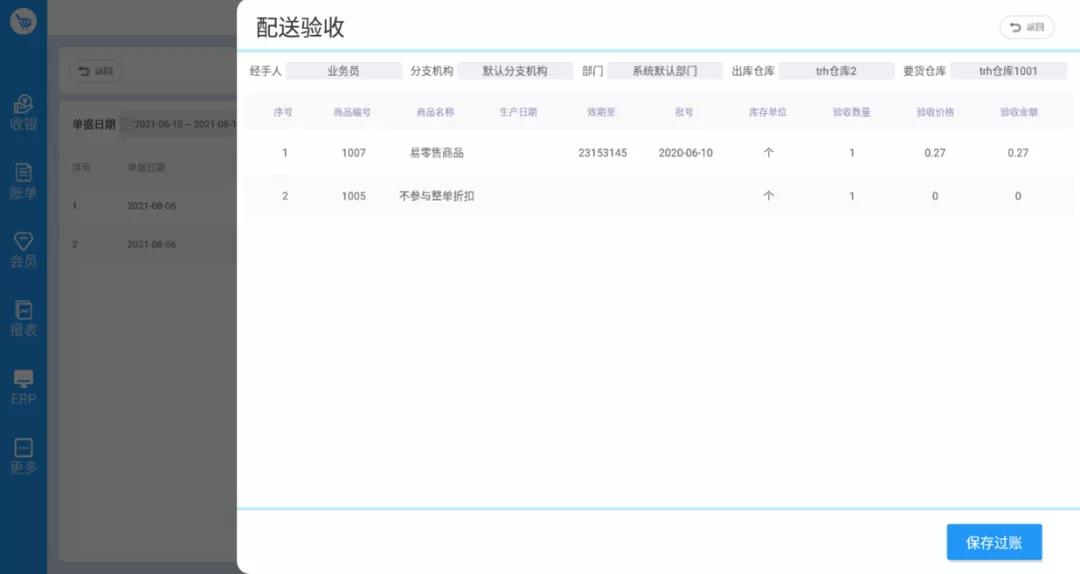
Task: Select the ERP sidebar icon
Action: pos(23,387)
